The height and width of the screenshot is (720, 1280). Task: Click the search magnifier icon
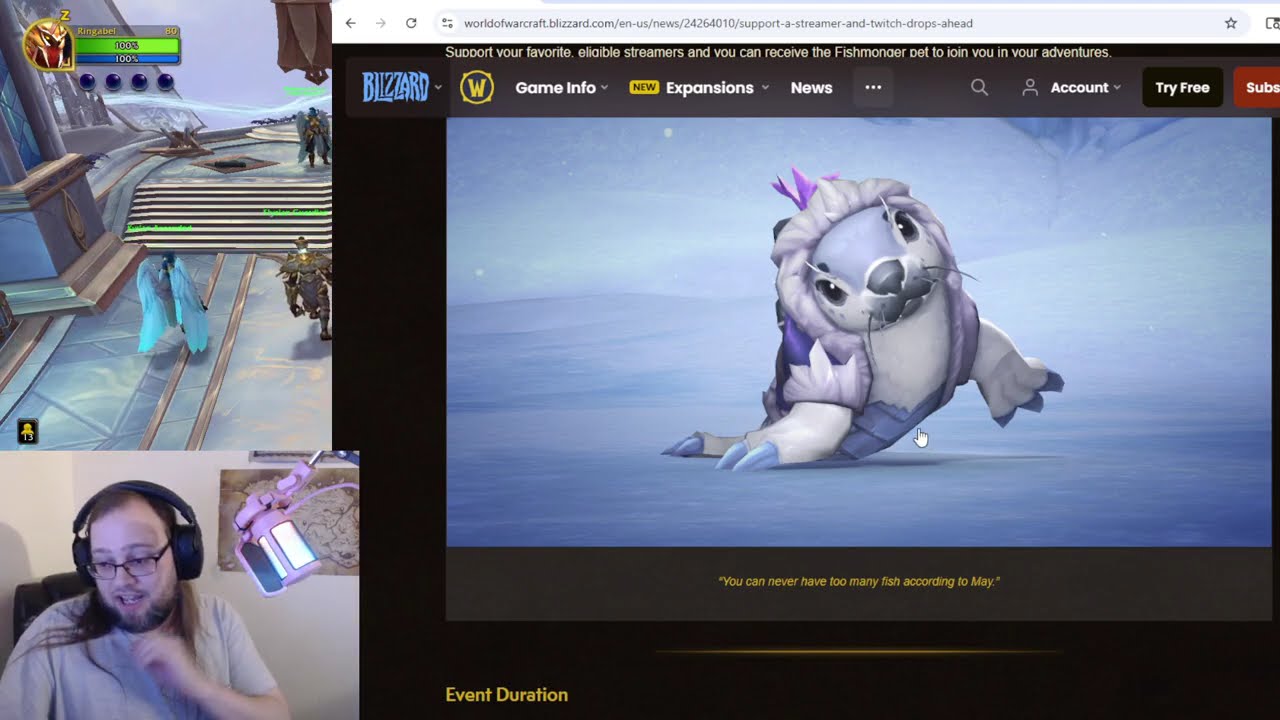pos(980,88)
